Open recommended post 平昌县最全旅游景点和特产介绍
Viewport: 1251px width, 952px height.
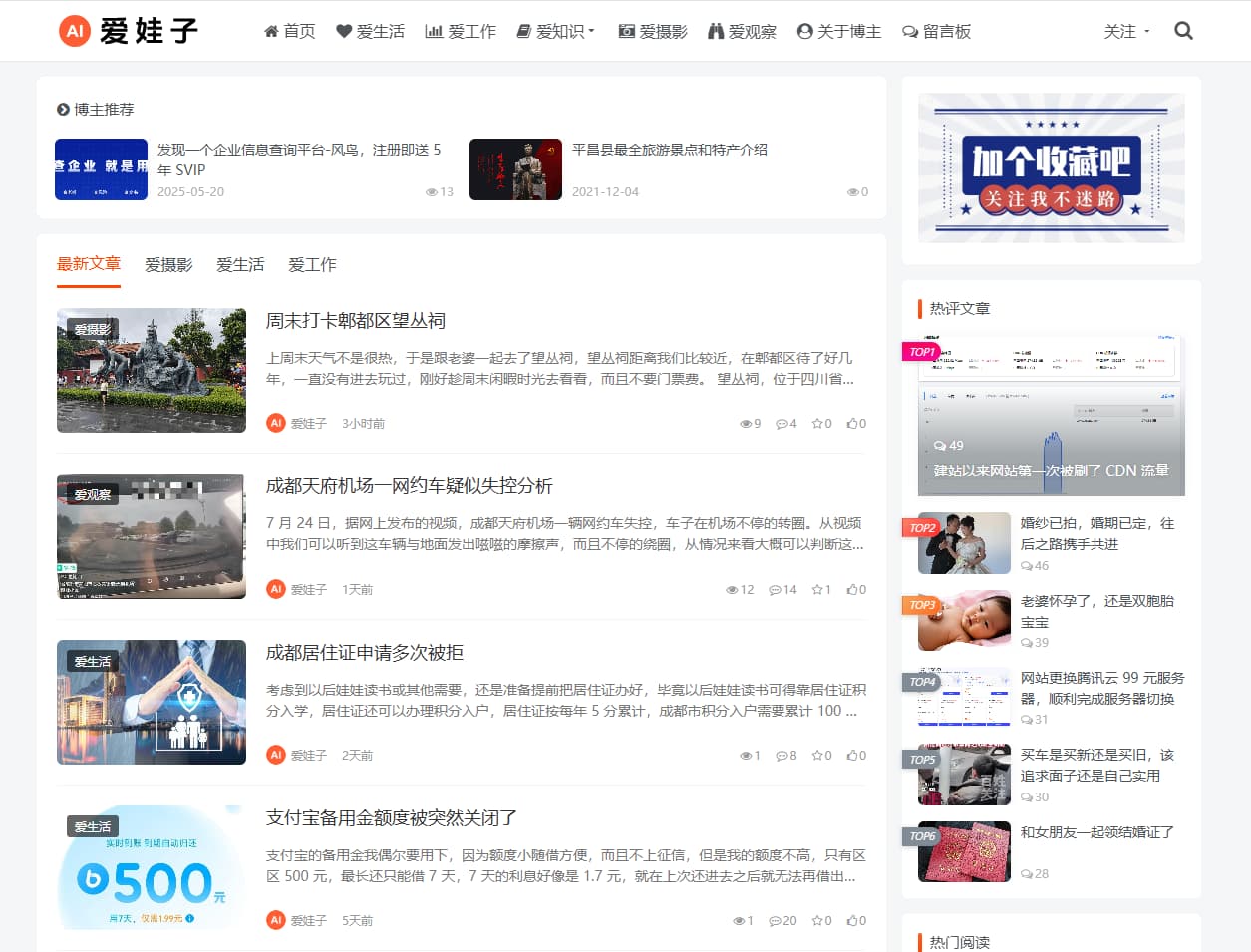click(669, 150)
